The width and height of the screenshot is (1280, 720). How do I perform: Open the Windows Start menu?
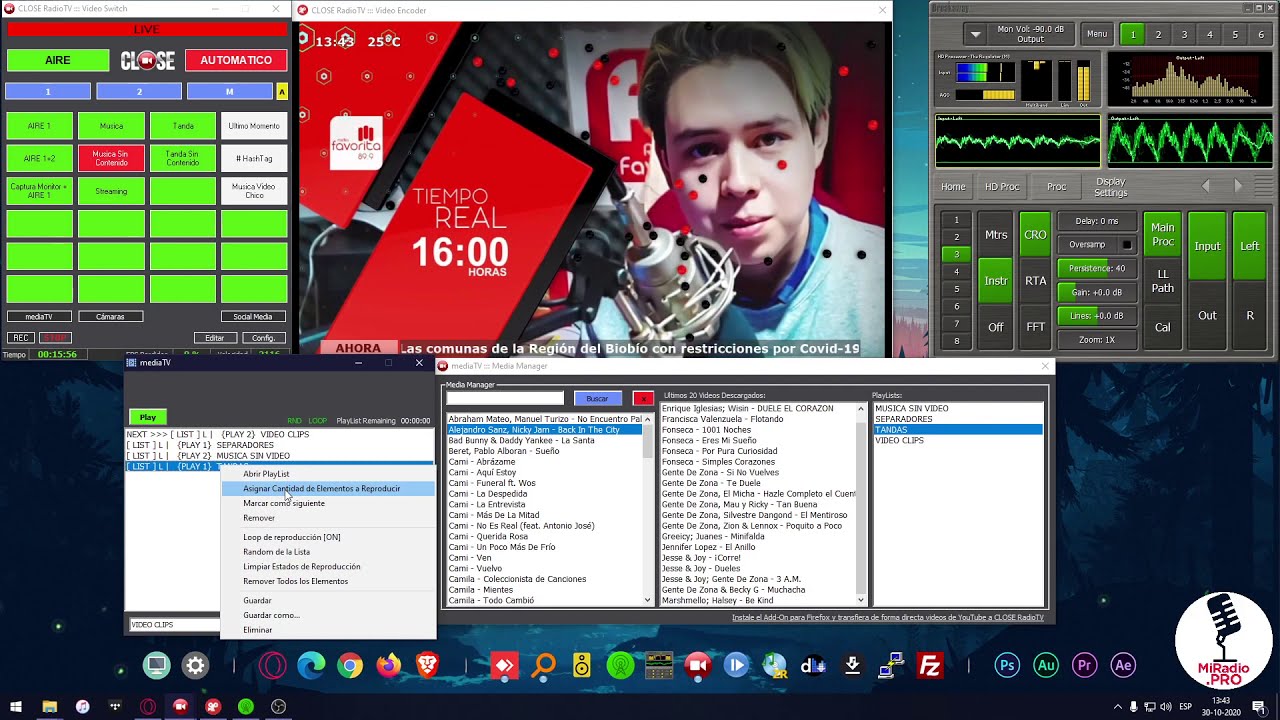click(x=16, y=707)
